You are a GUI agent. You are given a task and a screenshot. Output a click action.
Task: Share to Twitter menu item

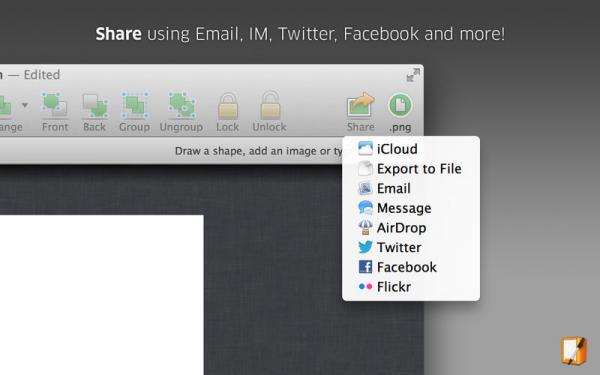[x=411, y=247]
